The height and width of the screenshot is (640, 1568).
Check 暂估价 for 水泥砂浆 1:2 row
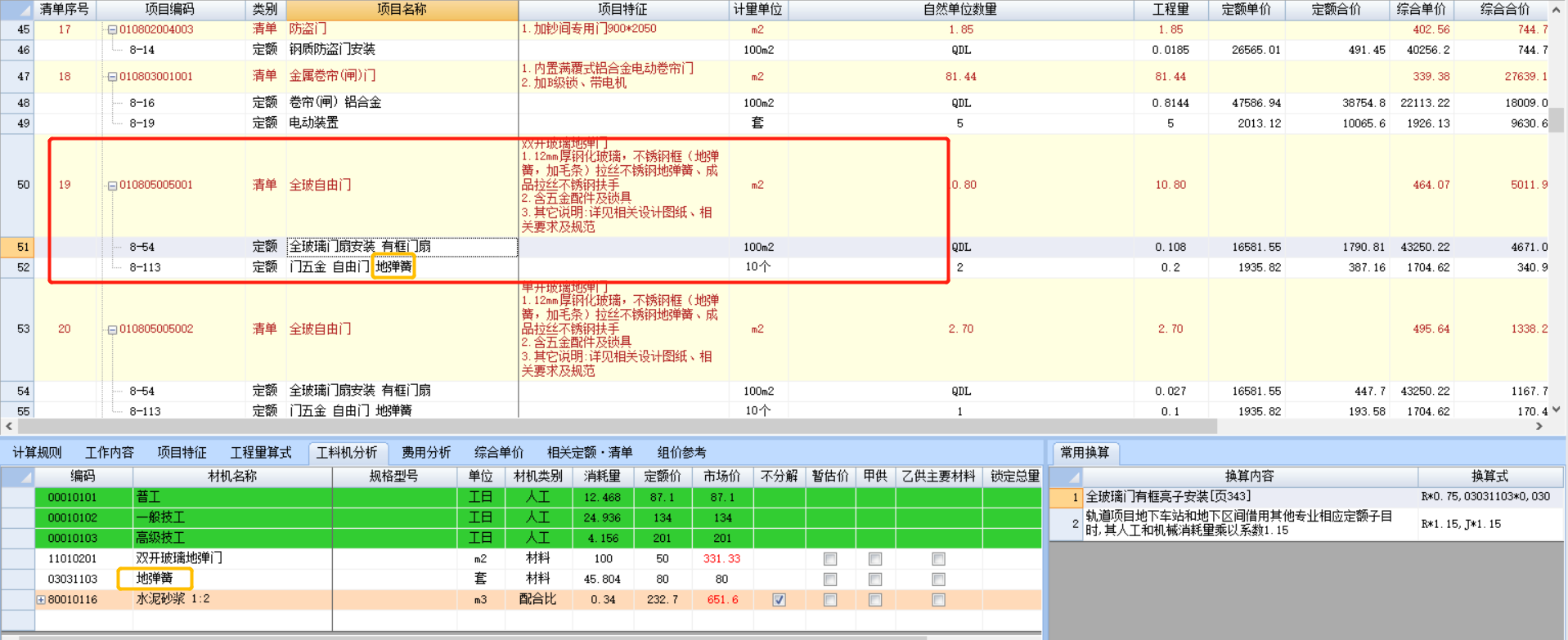tap(830, 600)
